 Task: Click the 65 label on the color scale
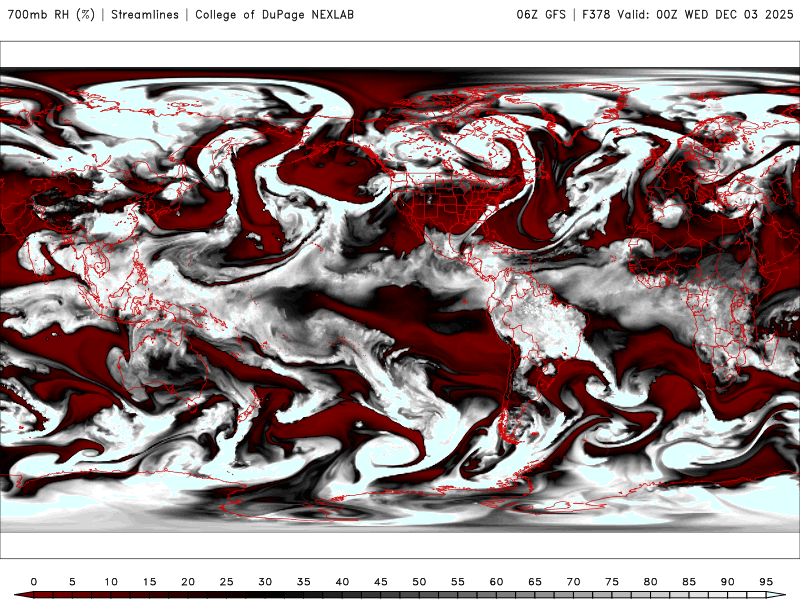point(535,582)
